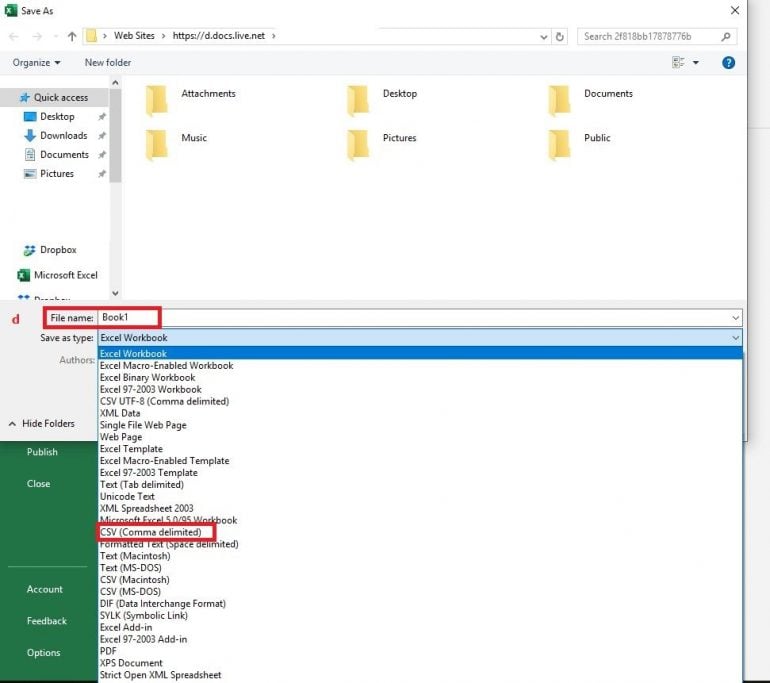Select PDF from the file type list
Image resolution: width=770 pixels, height=683 pixels.
coord(109,651)
